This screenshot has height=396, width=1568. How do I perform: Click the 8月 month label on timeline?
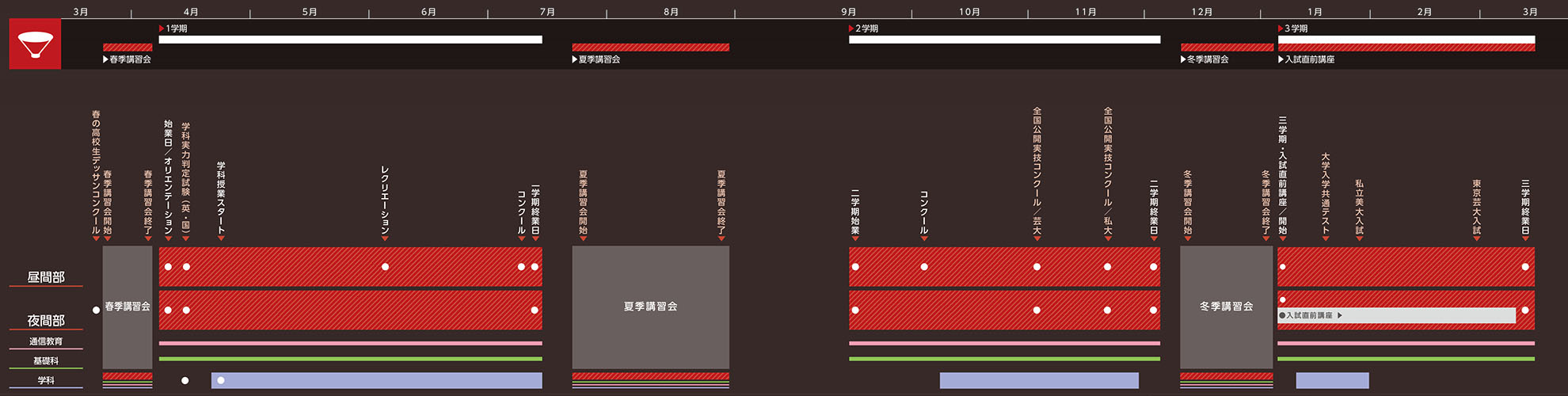point(671,12)
